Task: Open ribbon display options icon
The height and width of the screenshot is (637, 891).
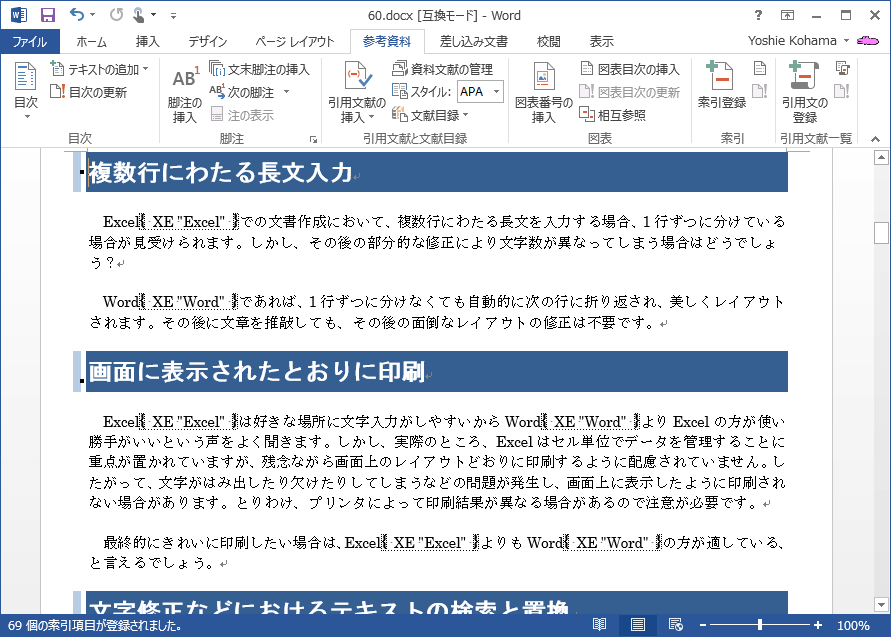Action: 787,15
